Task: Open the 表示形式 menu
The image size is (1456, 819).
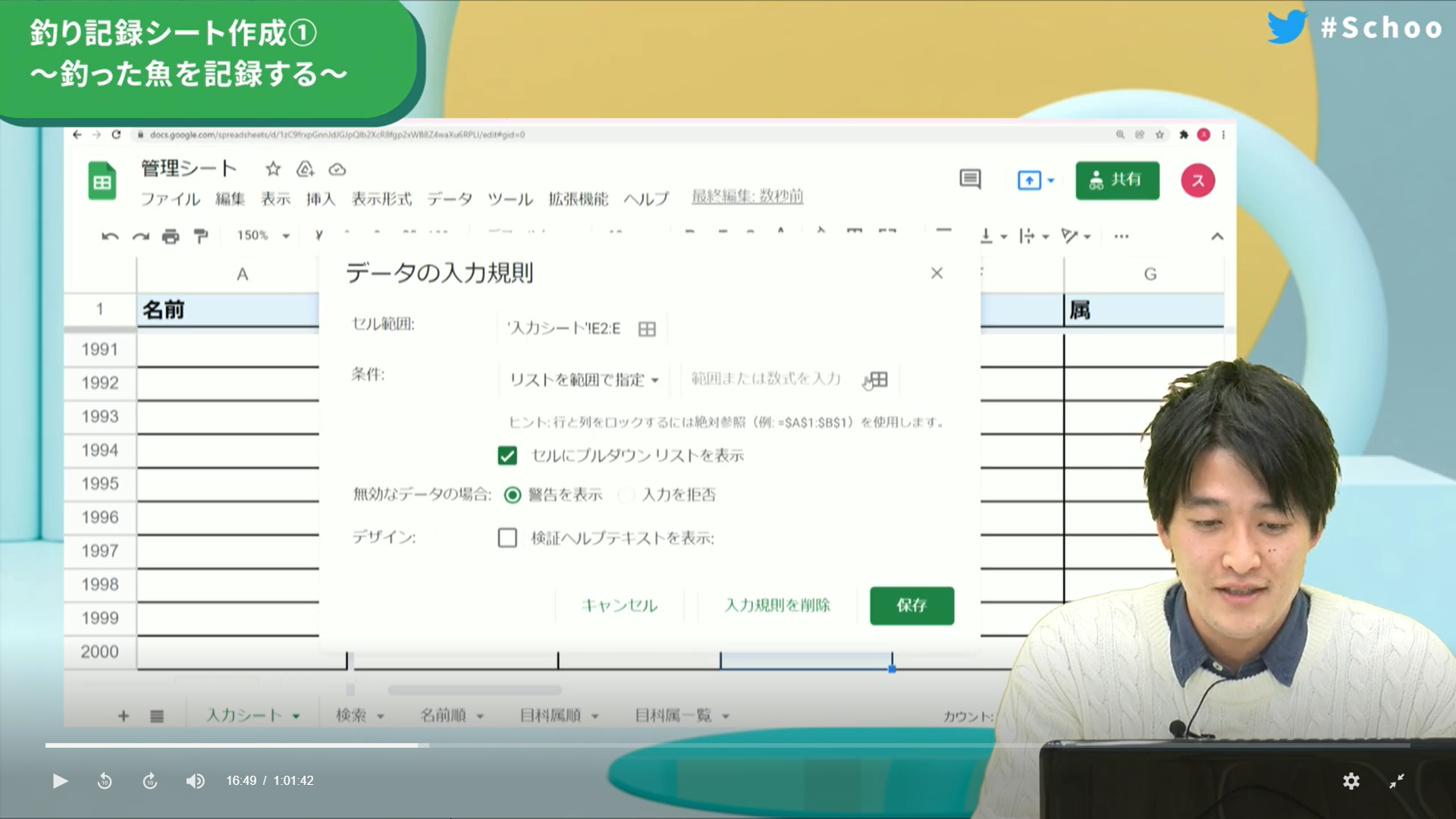Action: tap(381, 199)
